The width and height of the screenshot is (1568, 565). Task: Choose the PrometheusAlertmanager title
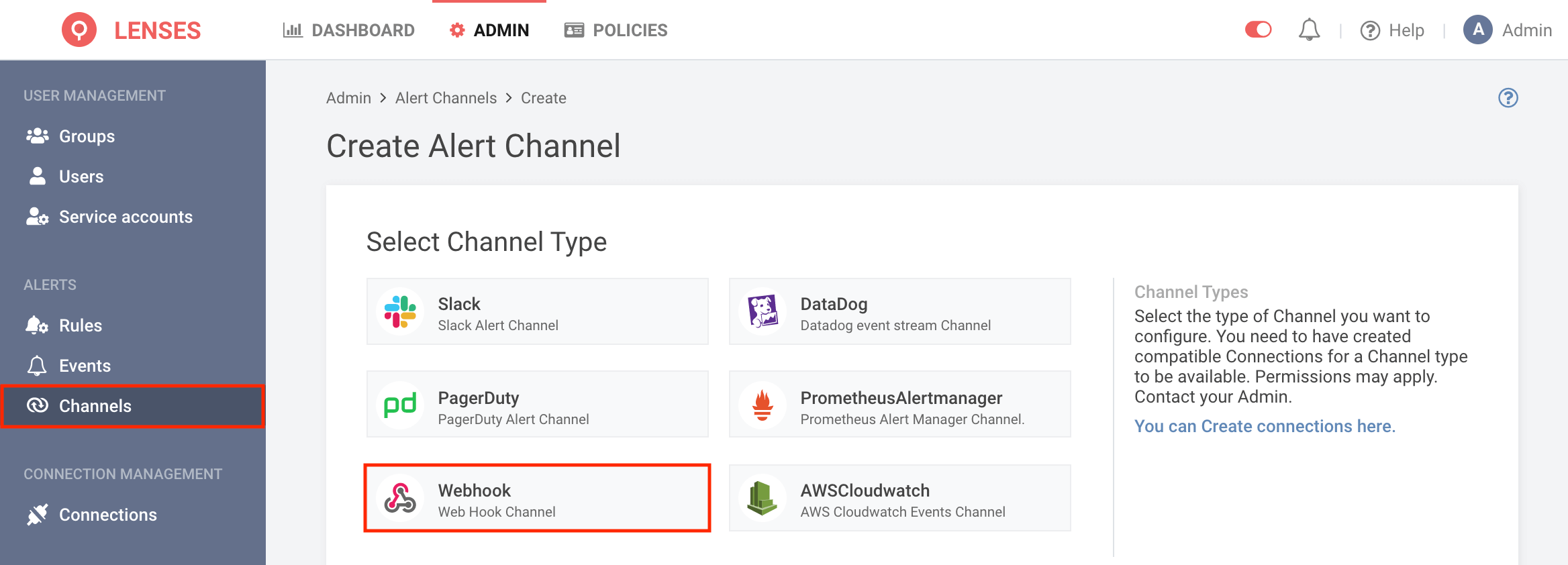tap(901, 398)
